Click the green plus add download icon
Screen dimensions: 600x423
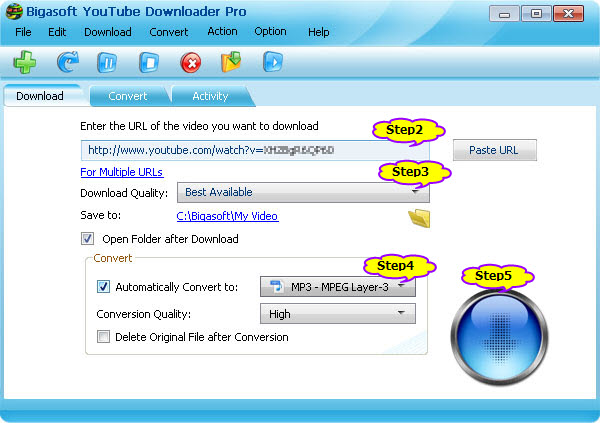click(x=25, y=62)
